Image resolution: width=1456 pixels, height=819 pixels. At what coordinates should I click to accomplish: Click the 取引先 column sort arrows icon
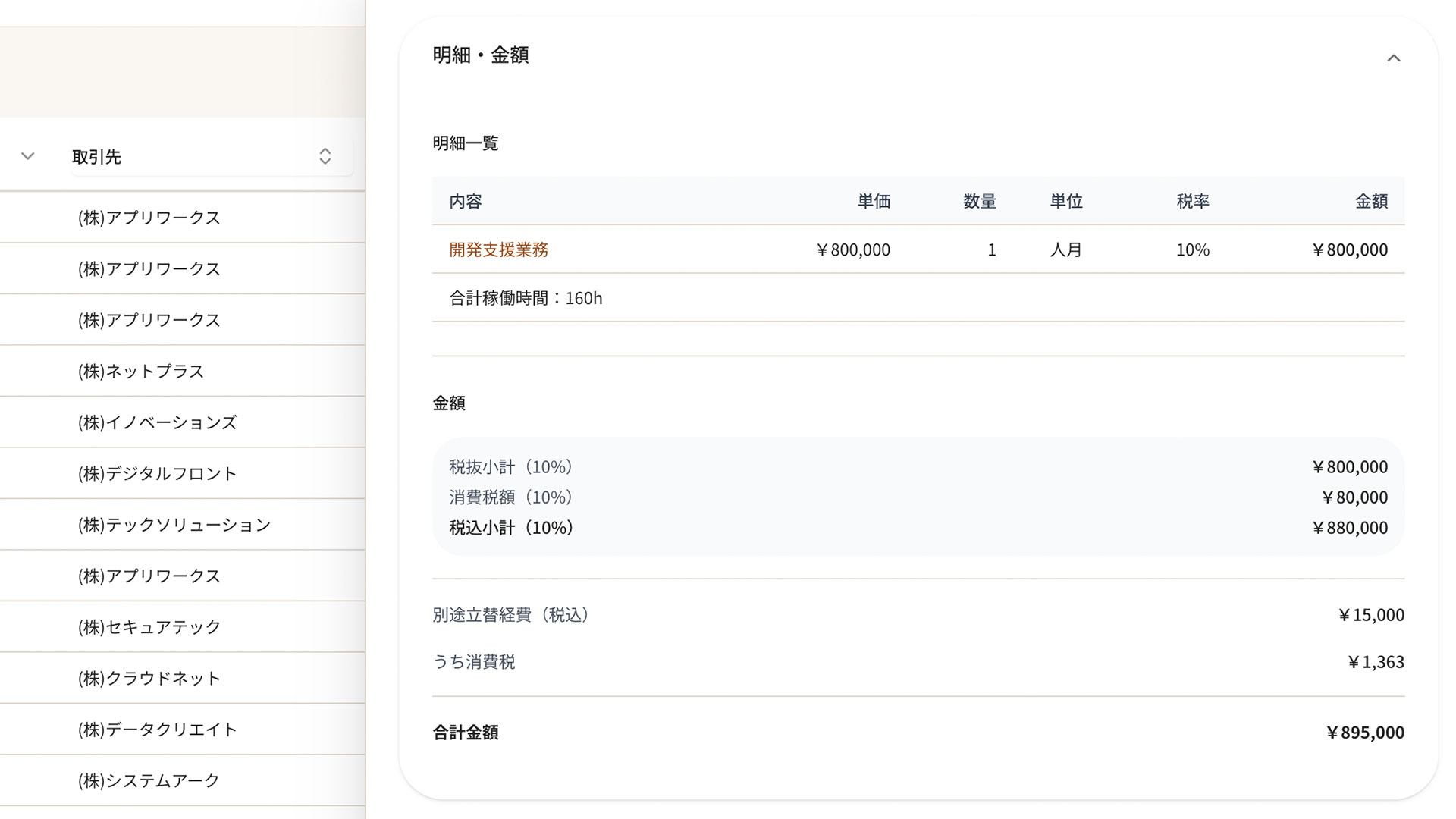pyautogui.click(x=325, y=156)
